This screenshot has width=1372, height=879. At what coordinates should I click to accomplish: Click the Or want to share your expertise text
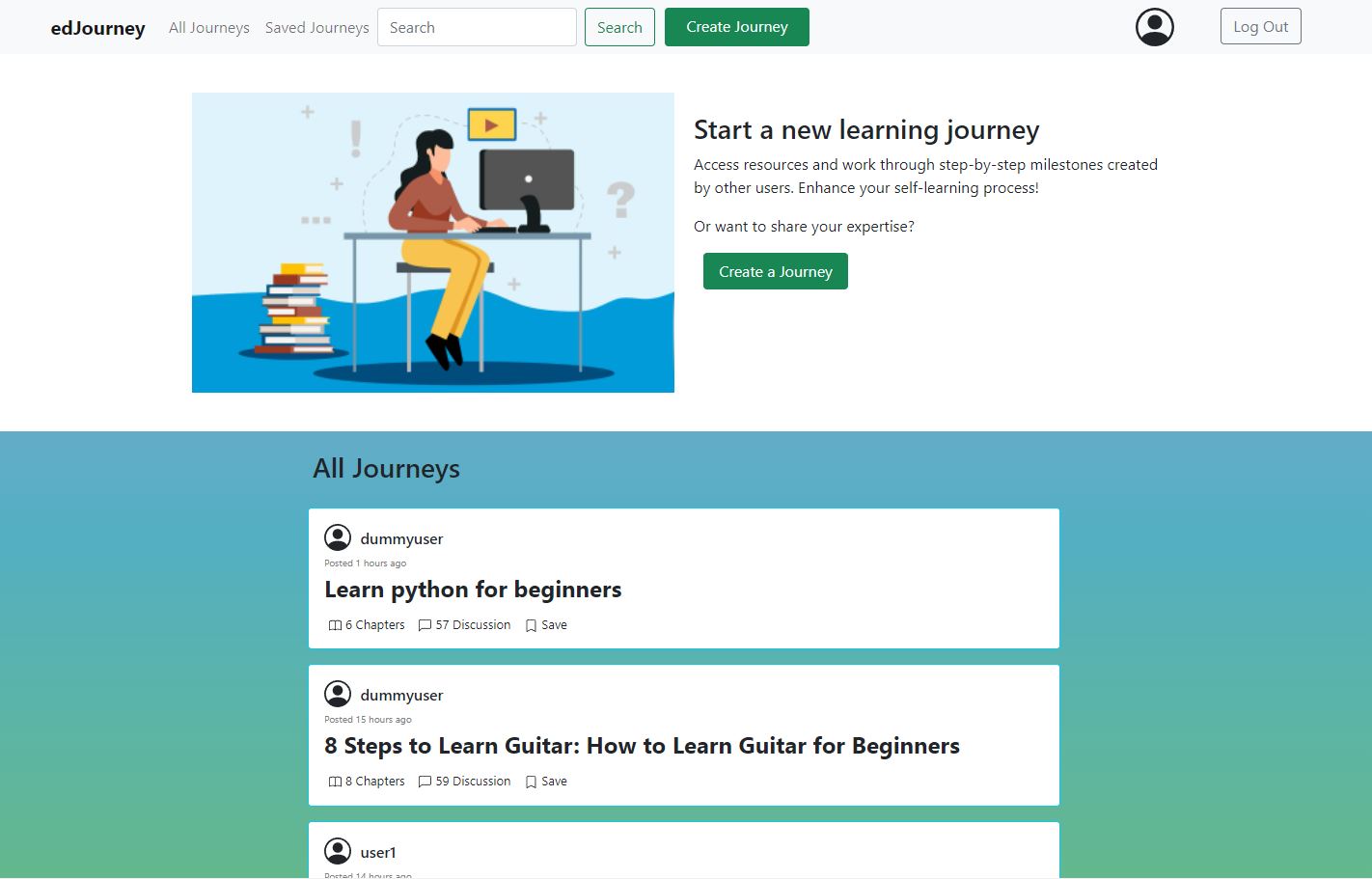(x=804, y=227)
